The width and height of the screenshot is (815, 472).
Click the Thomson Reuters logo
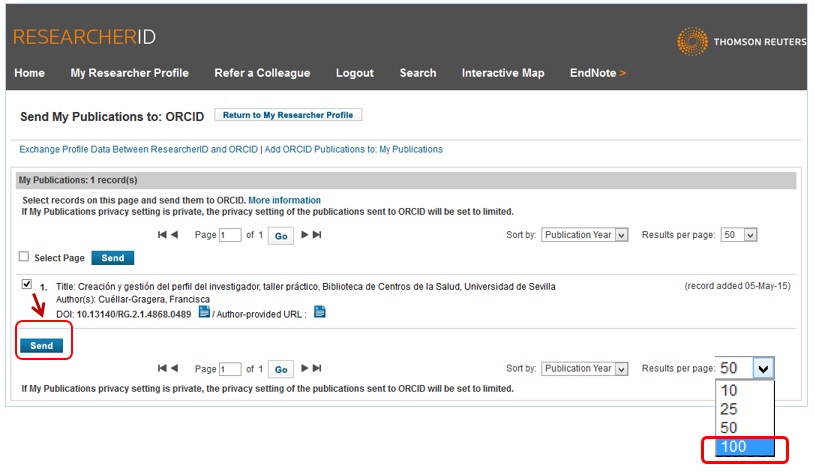point(741,42)
